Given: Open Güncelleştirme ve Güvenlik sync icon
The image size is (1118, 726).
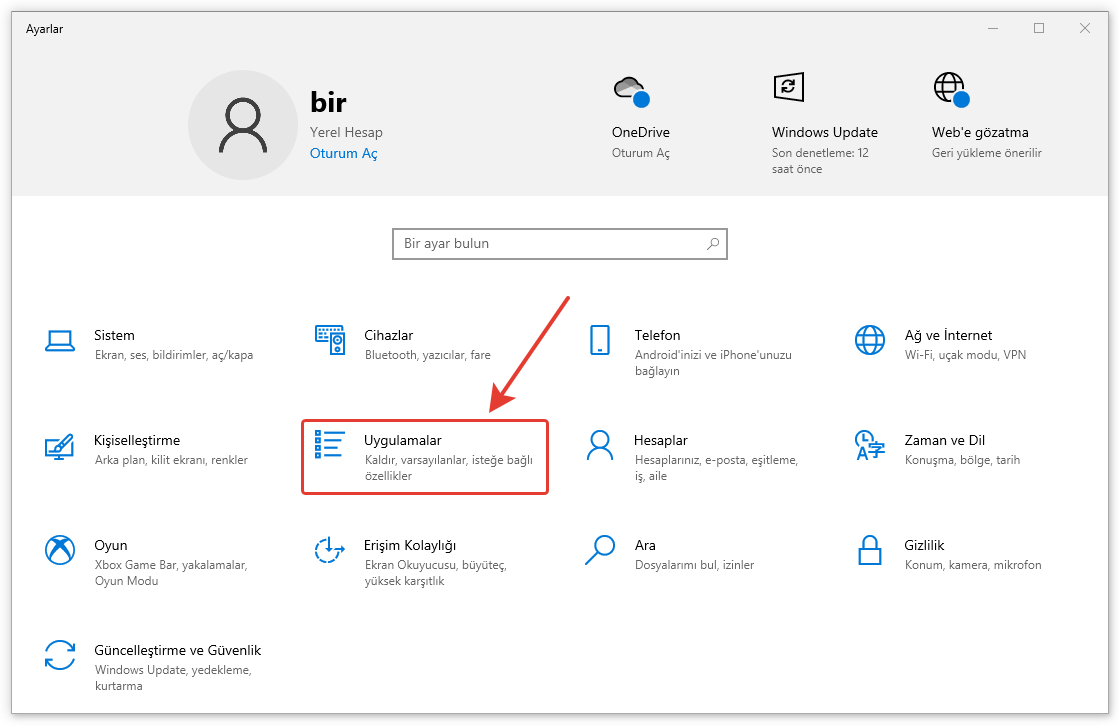Looking at the screenshot, I should tap(60, 655).
